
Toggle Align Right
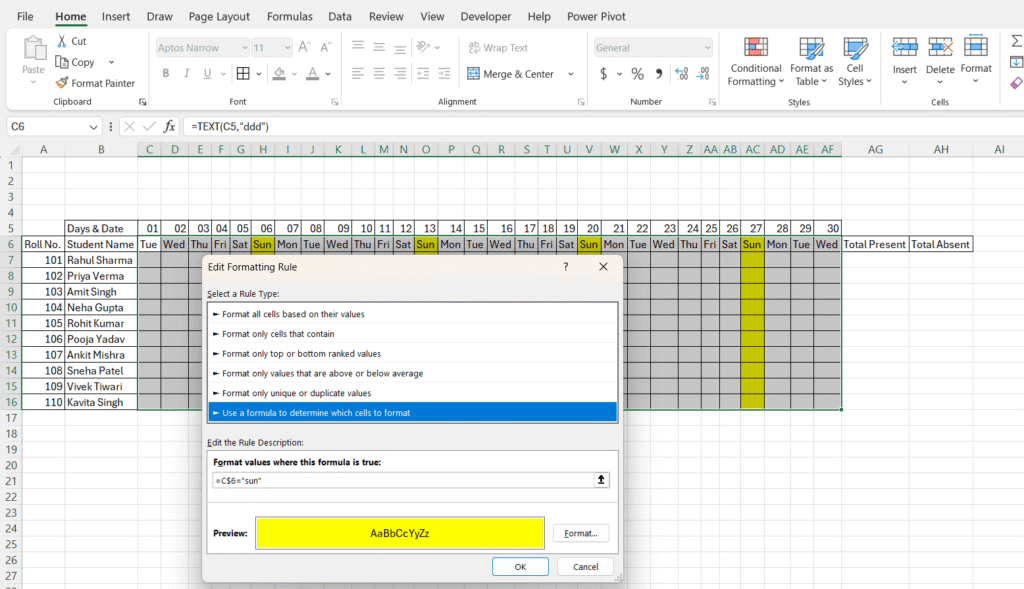400,73
